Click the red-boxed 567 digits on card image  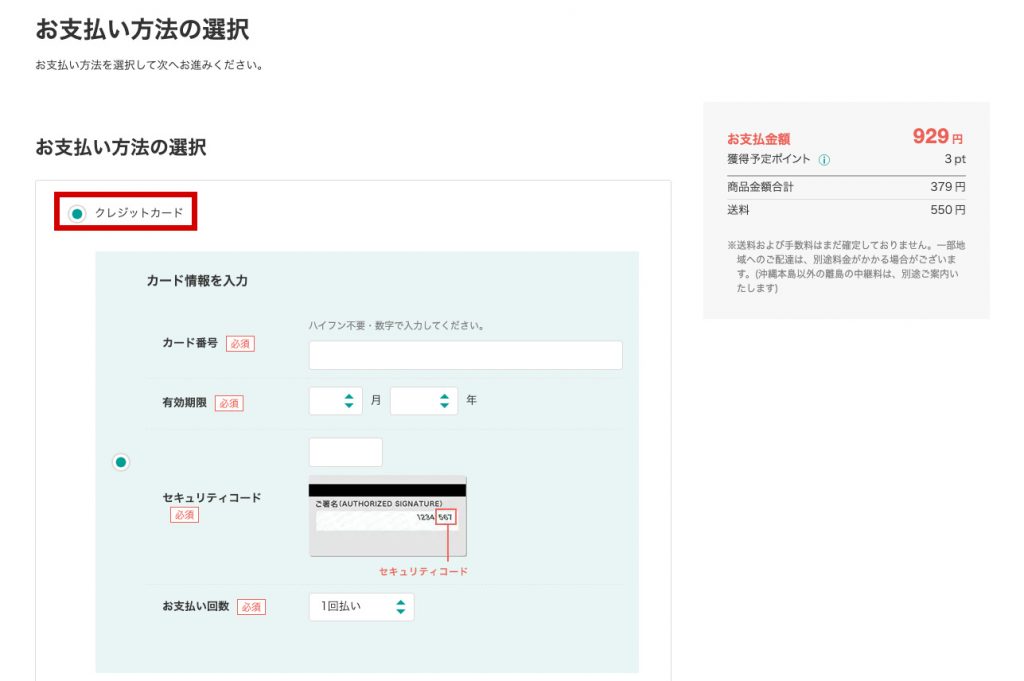pos(447,518)
